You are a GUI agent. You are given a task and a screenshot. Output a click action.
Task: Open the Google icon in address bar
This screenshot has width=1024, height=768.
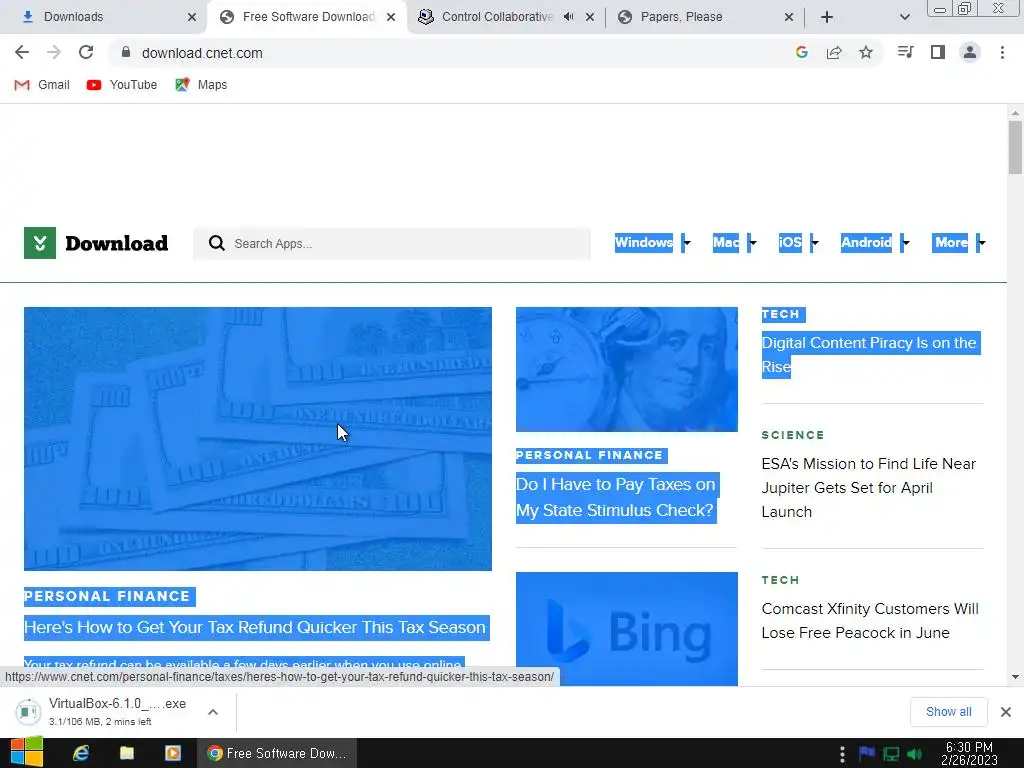802,52
